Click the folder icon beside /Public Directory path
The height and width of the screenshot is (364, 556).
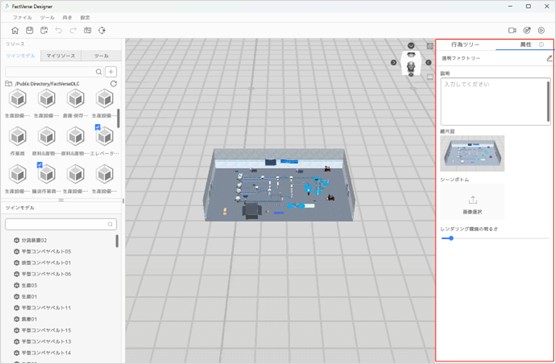coord(9,84)
